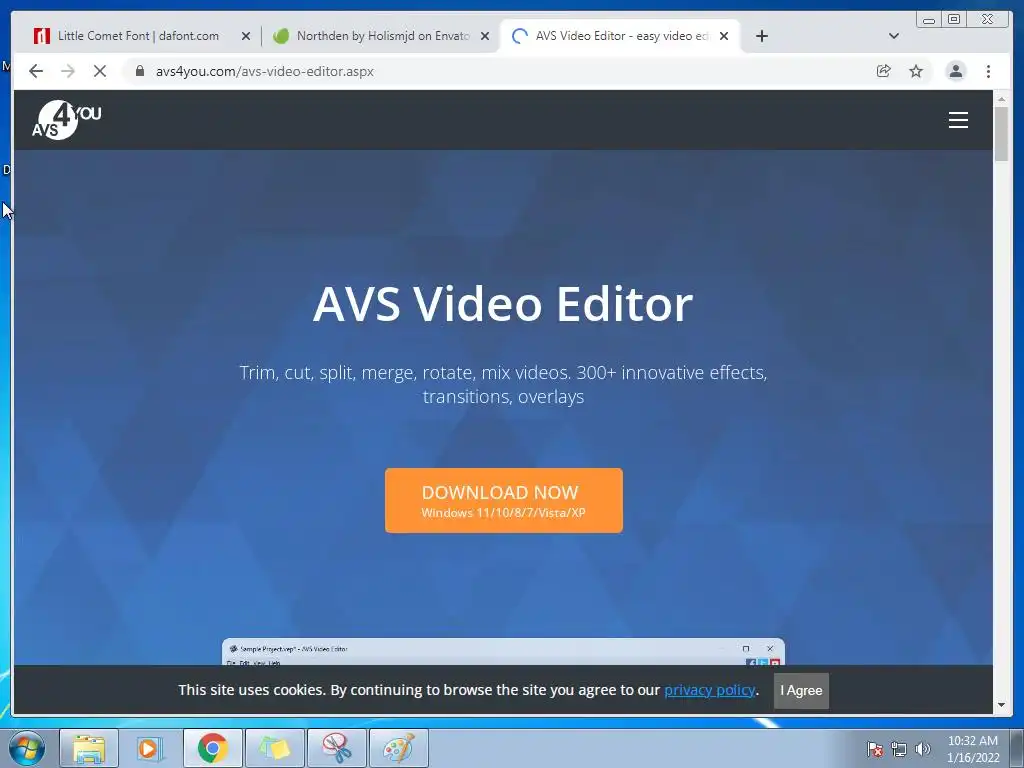Accept cookies with I Agree

tap(801, 690)
